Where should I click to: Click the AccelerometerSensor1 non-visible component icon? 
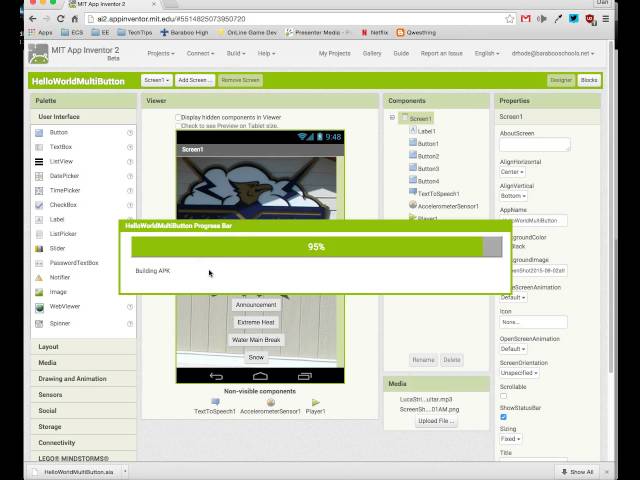pyautogui.click(x=271, y=402)
